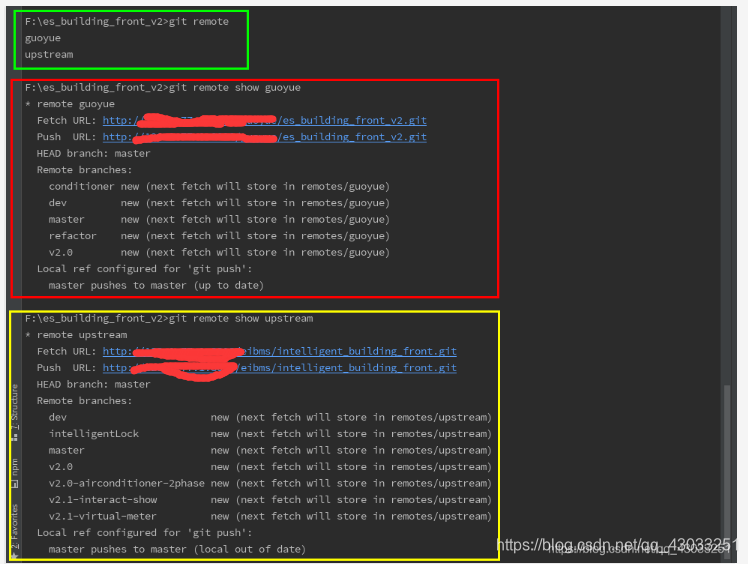Click the 'v2.0' branch line under remotes/upstream
The image size is (748, 564).
(270, 467)
